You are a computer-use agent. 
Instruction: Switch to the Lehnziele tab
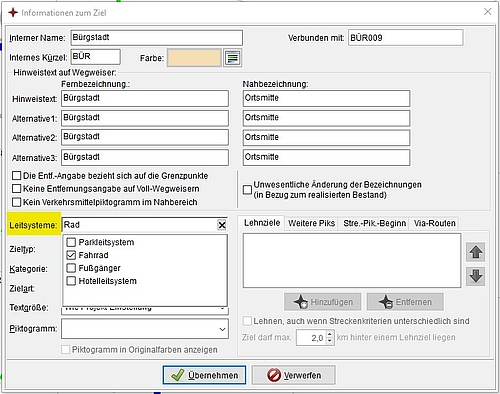[262, 223]
